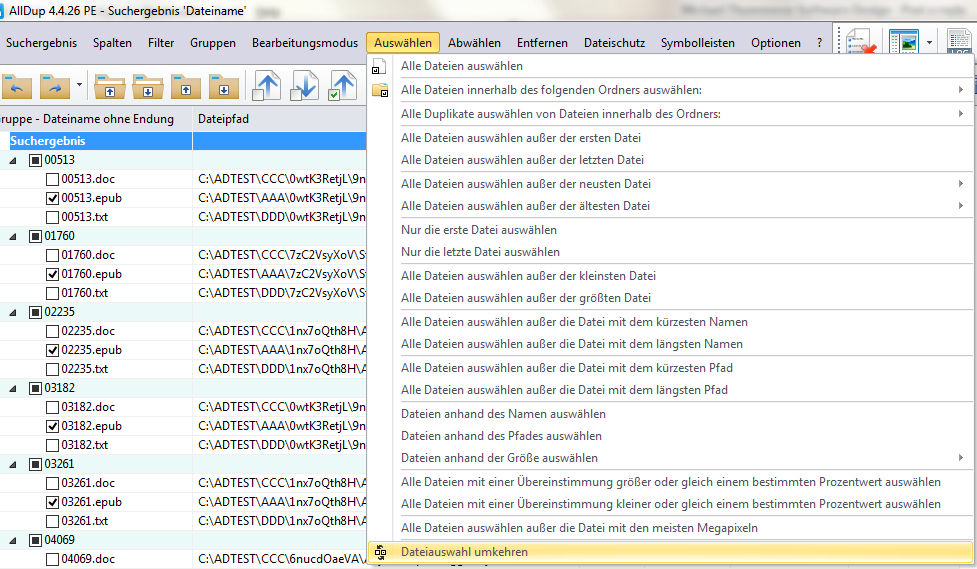977x569 pixels.
Task: Click the document icon with red X
Action: click(858, 43)
